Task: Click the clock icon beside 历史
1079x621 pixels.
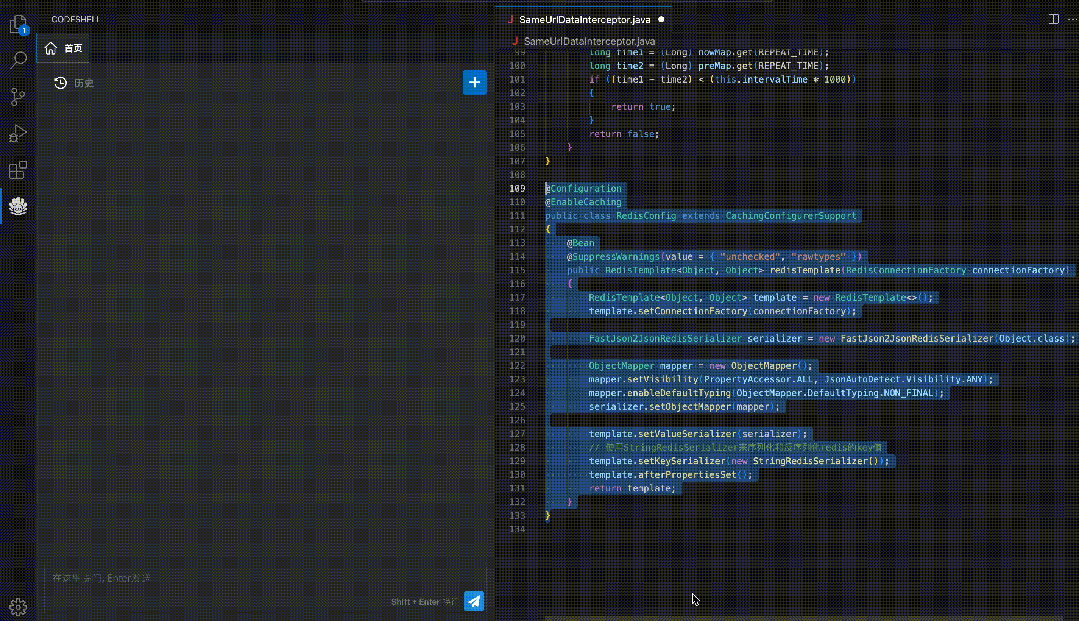Action: coord(61,83)
